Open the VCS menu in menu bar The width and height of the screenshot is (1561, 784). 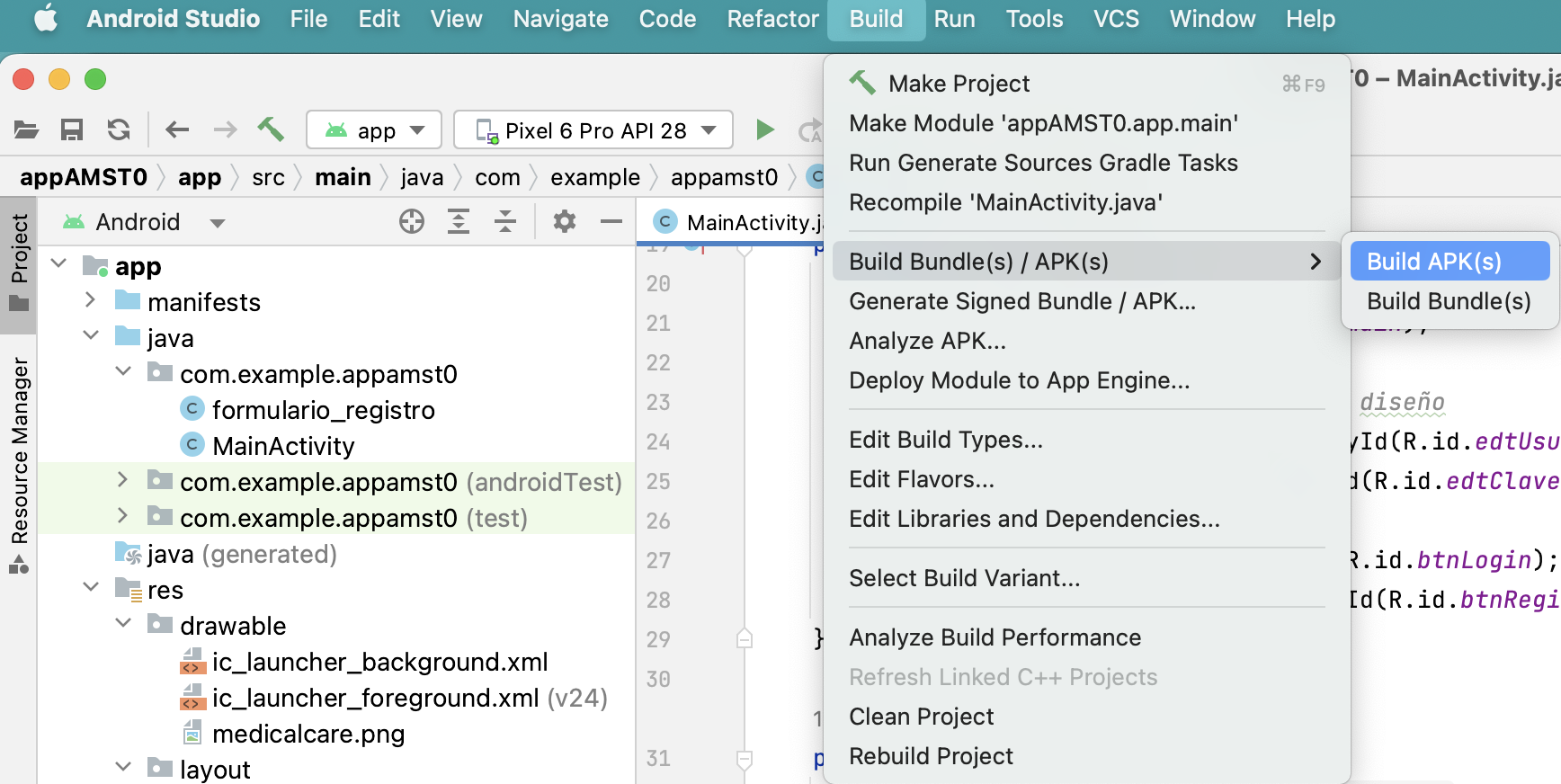(x=1116, y=19)
